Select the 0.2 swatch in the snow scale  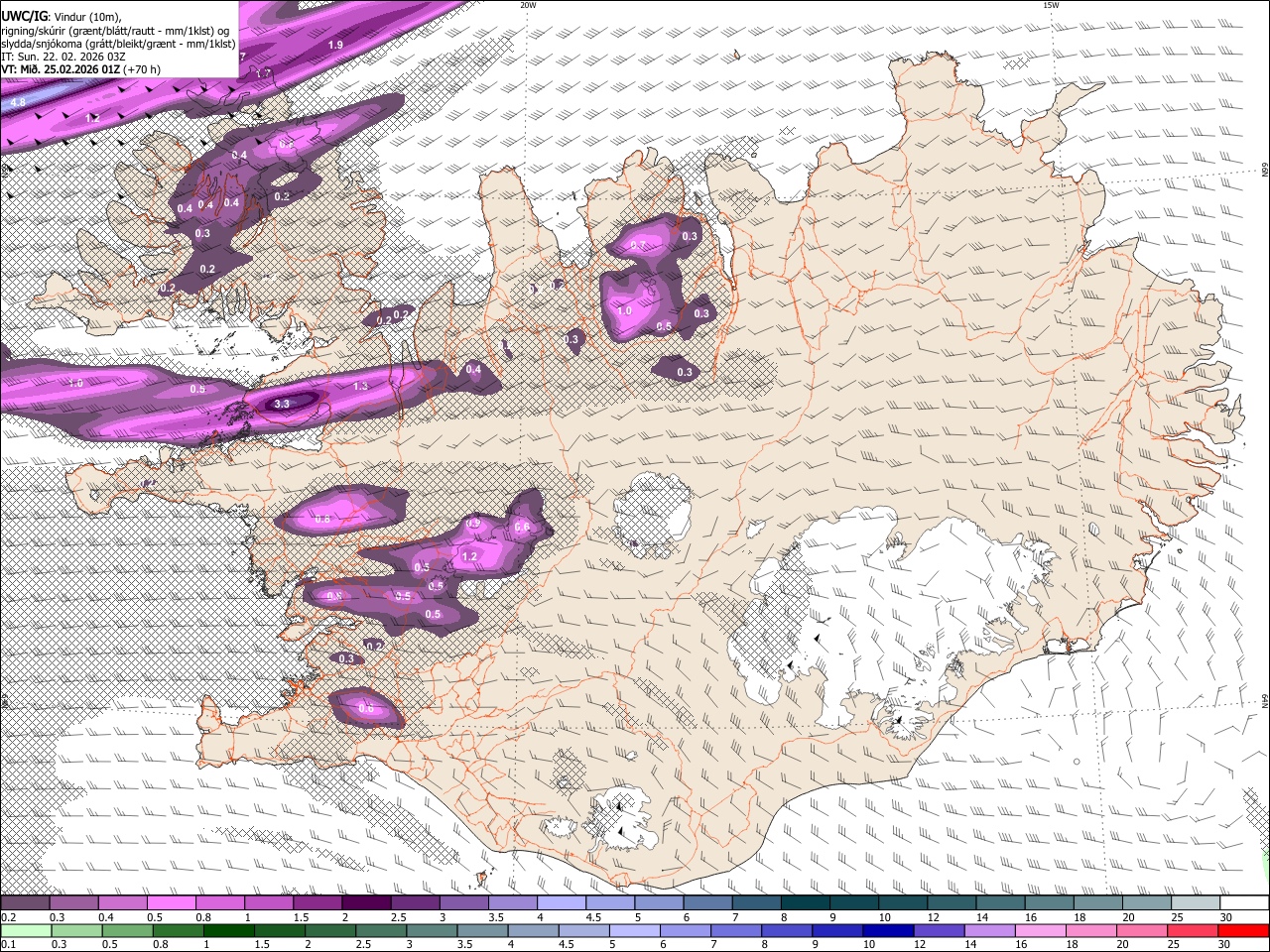pos(25,902)
